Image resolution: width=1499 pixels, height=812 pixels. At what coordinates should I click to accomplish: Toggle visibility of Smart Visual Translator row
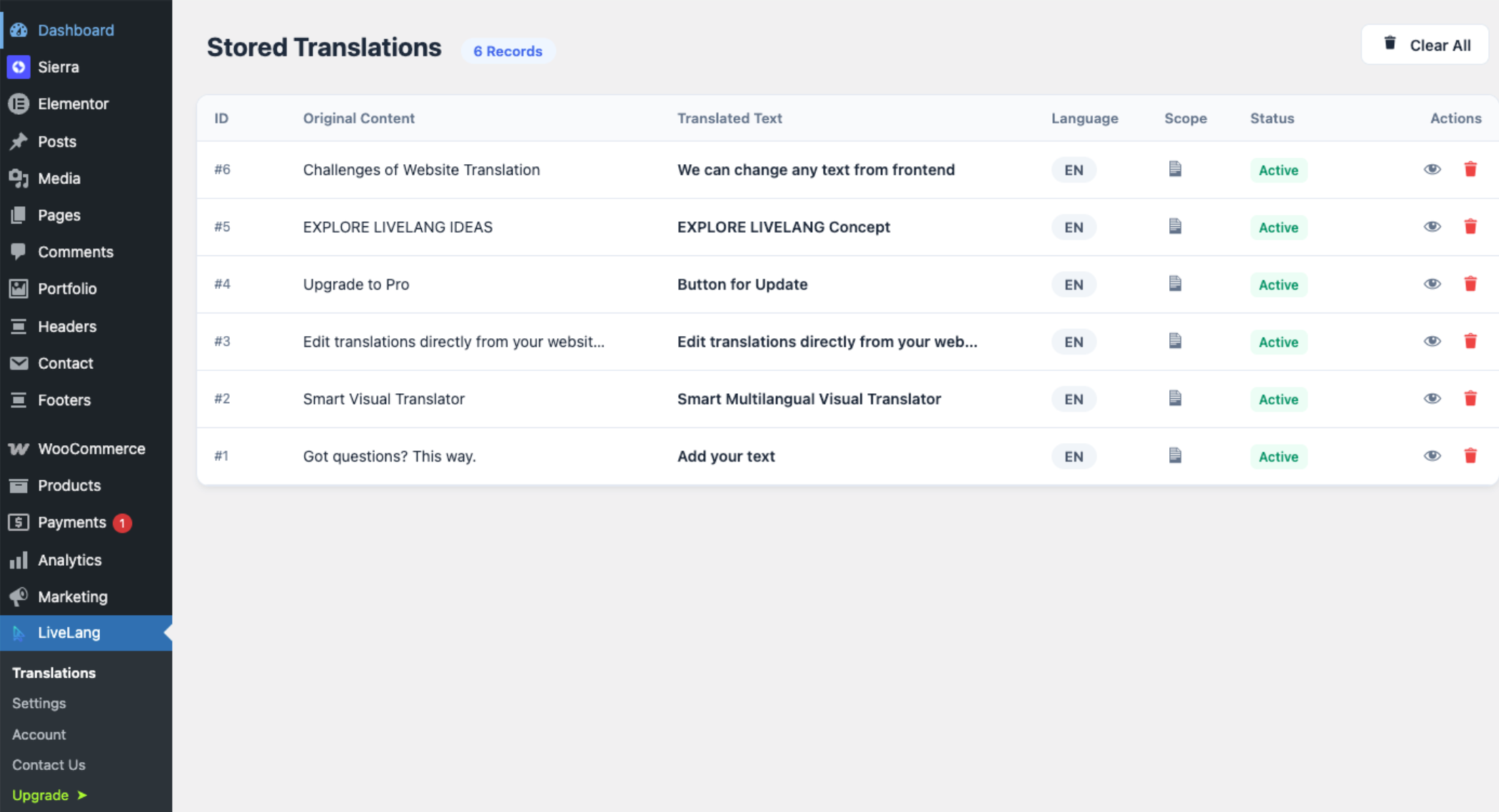point(1432,398)
